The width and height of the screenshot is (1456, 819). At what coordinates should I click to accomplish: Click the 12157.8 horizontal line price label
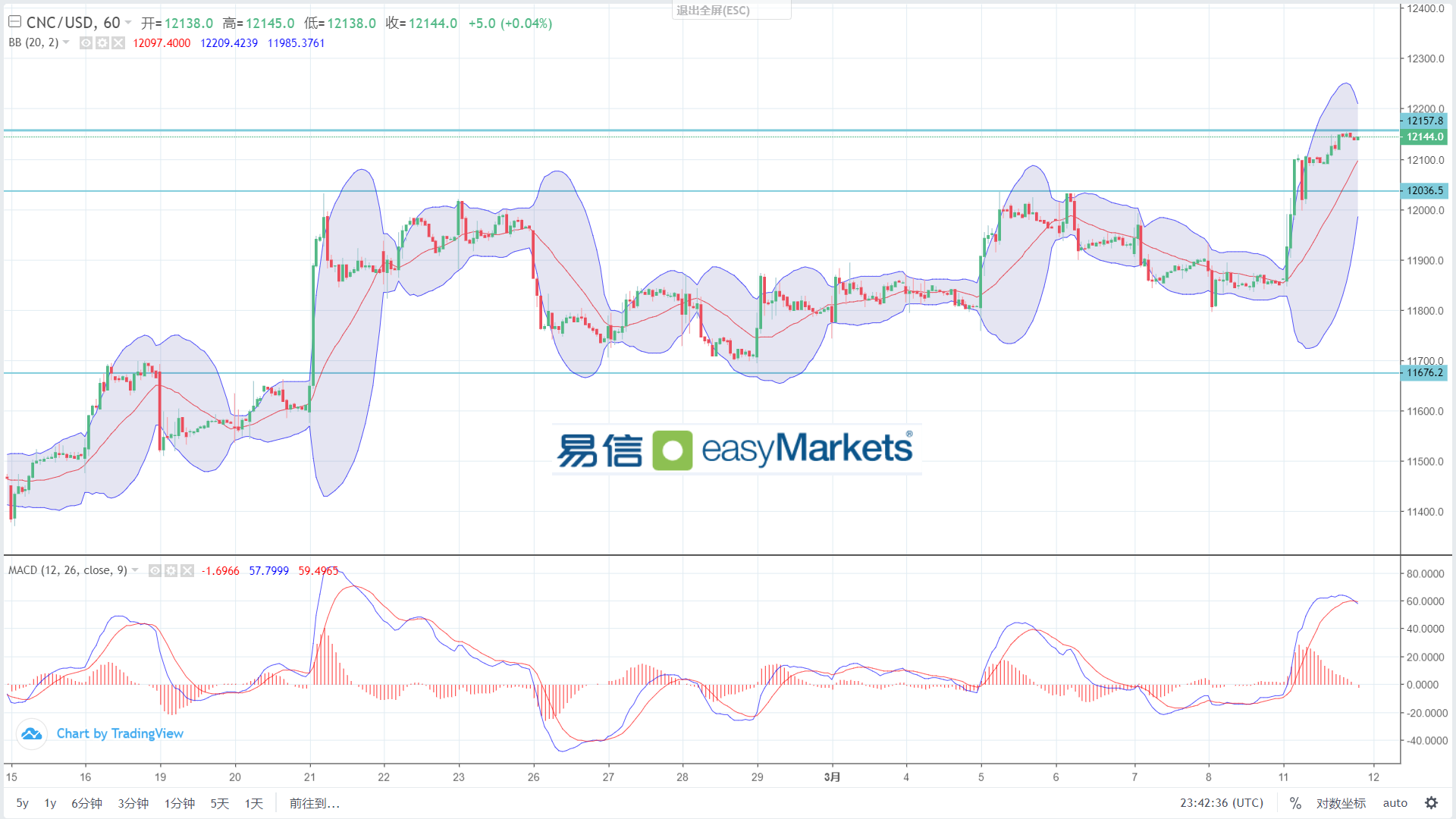point(1424,121)
